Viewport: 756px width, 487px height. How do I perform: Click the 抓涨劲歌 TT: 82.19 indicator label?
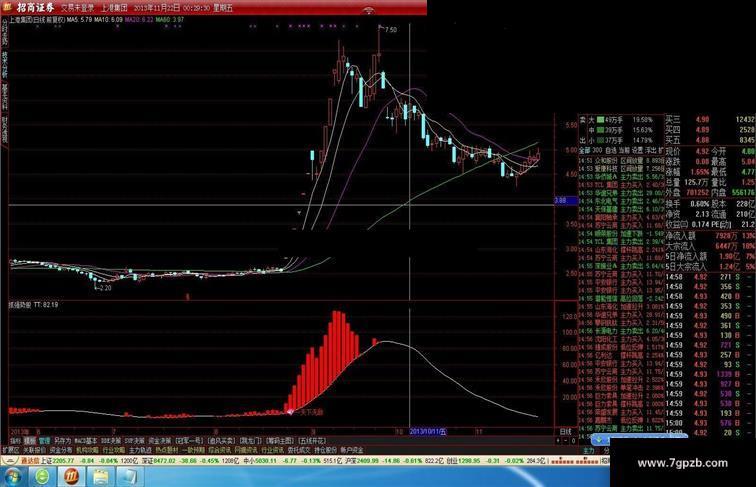click(x=33, y=305)
